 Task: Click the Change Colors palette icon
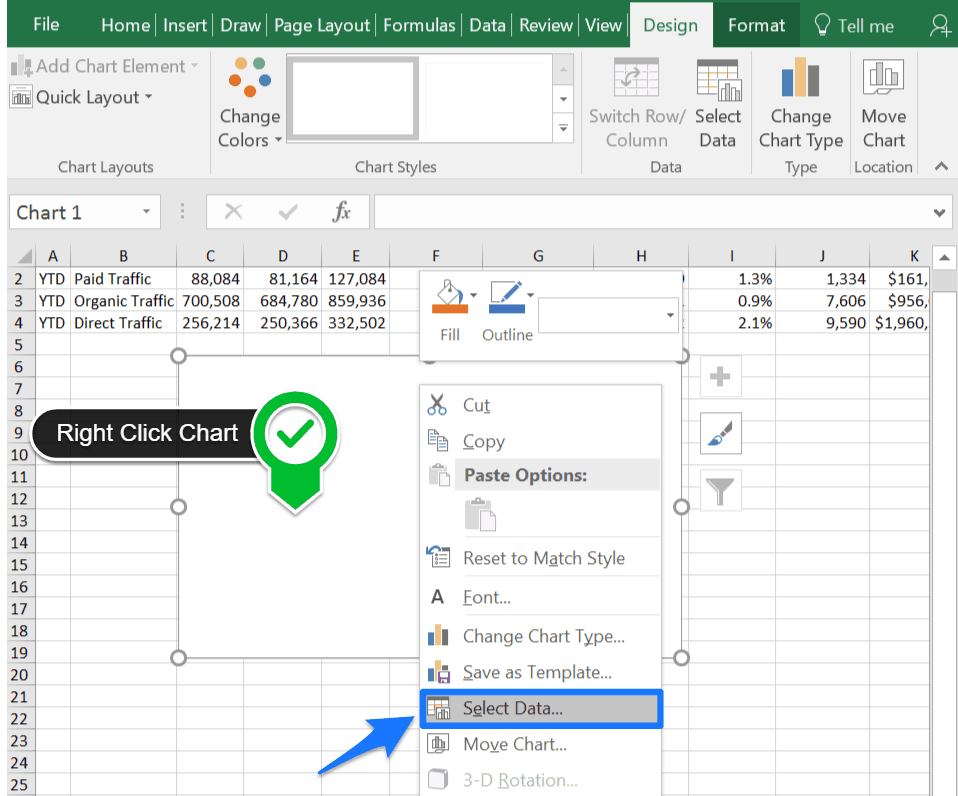pyautogui.click(x=249, y=76)
